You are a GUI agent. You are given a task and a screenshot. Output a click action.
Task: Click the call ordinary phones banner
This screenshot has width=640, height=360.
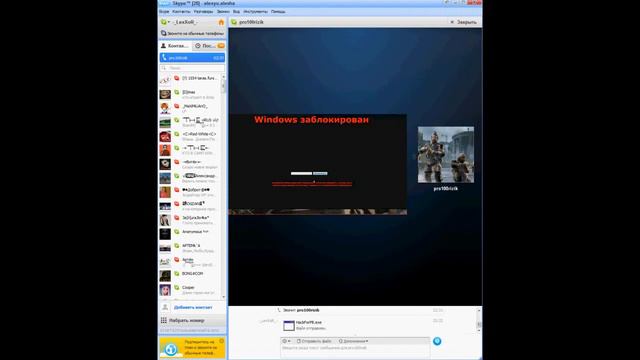click(x=192, y=33)
